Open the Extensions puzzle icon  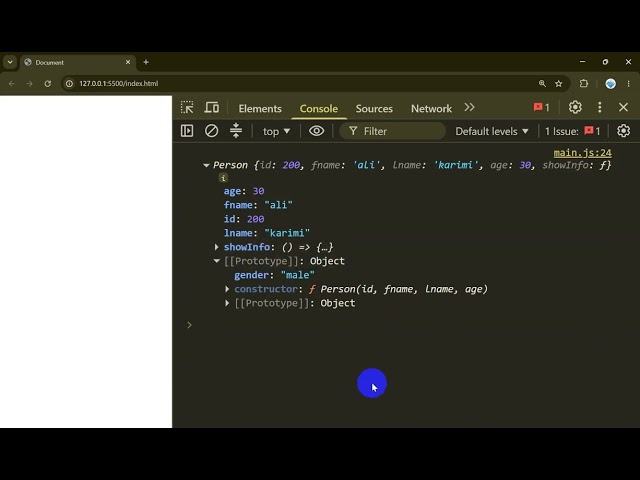584,84
